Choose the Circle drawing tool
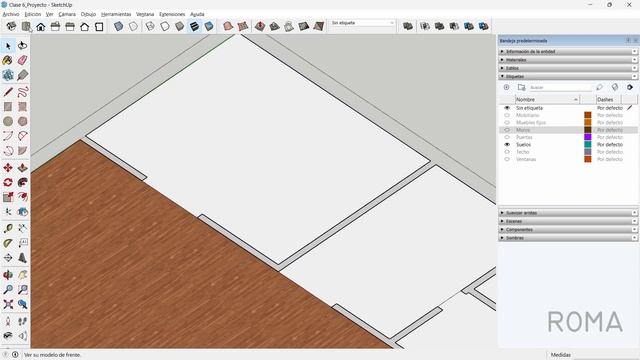Viewport: 640px width, 360px height. tap(8, 121)
